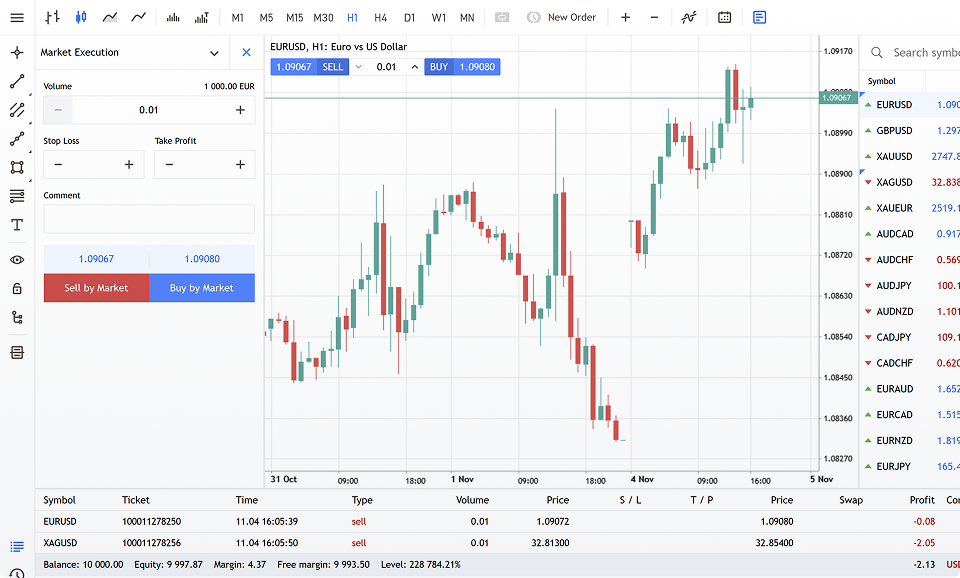
Task: Raise the chart lot size with up arrow
Action: click(x=414, y=67)
